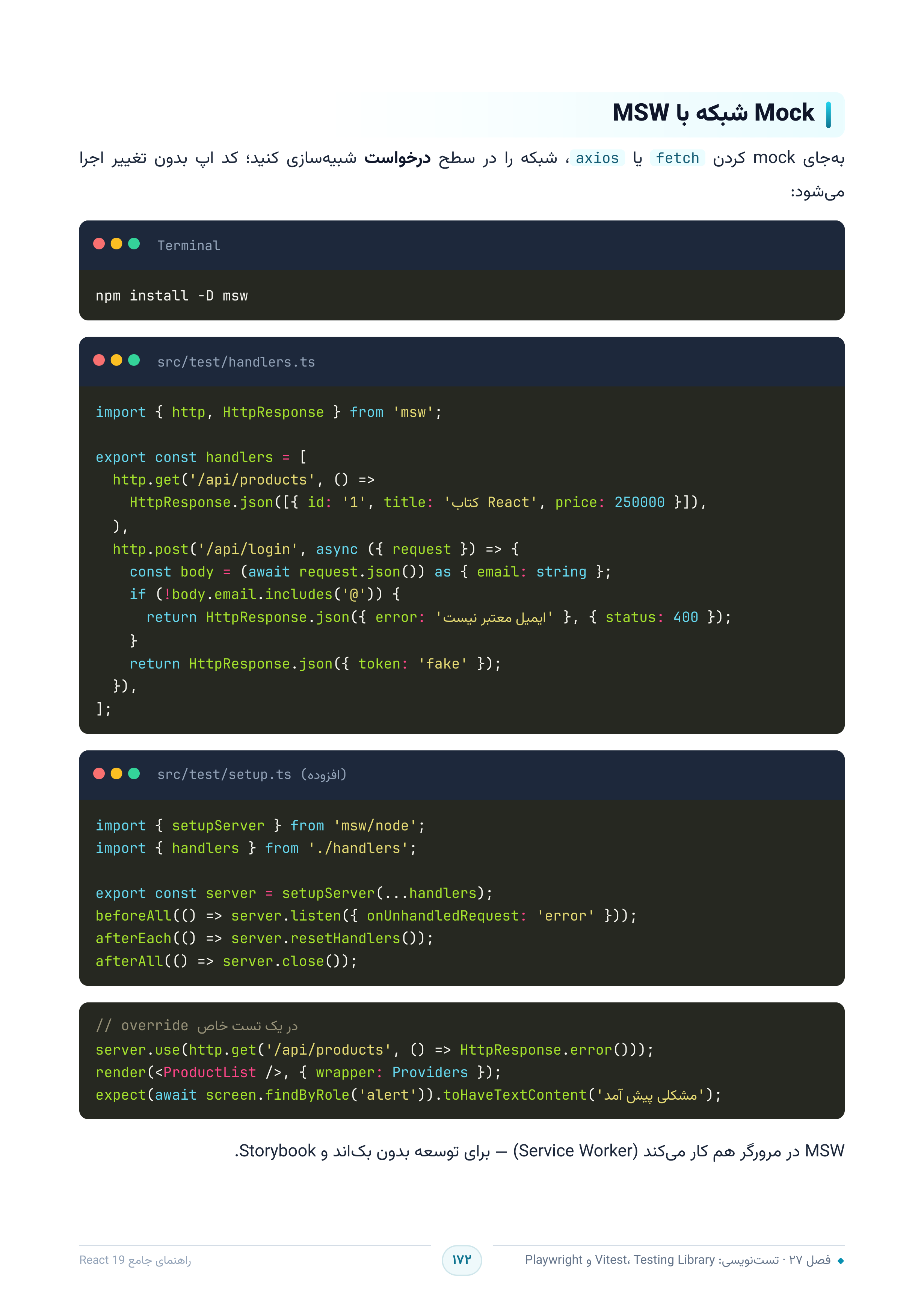The height and width of the screenshot is (1307, 924).
Task: Click the green dot on Terminal block
Action: (134, 244)
